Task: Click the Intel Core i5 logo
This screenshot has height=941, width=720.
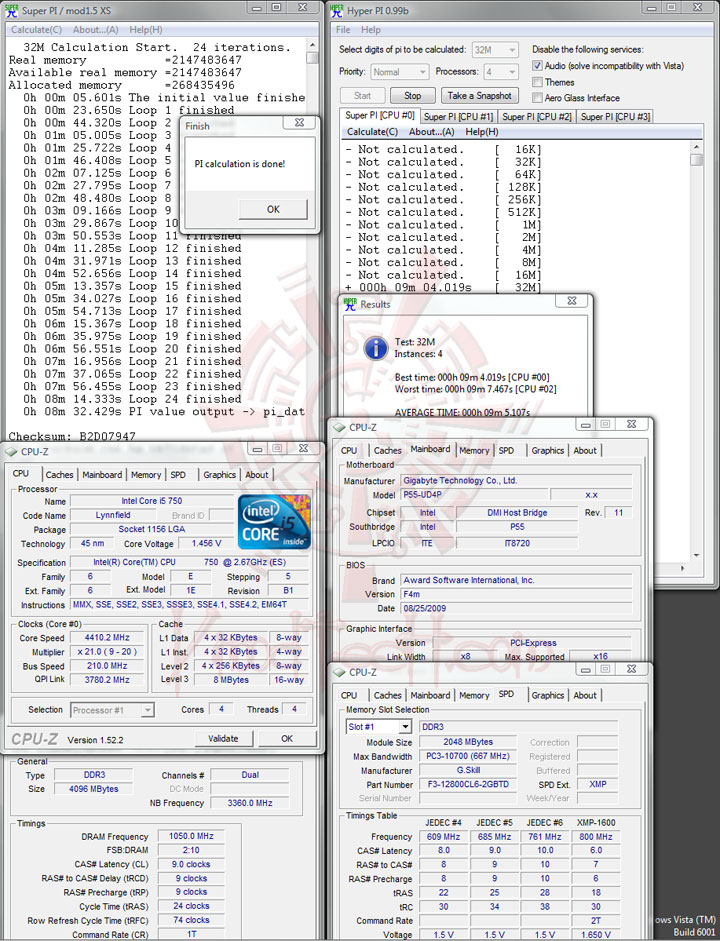Action: 274,522
